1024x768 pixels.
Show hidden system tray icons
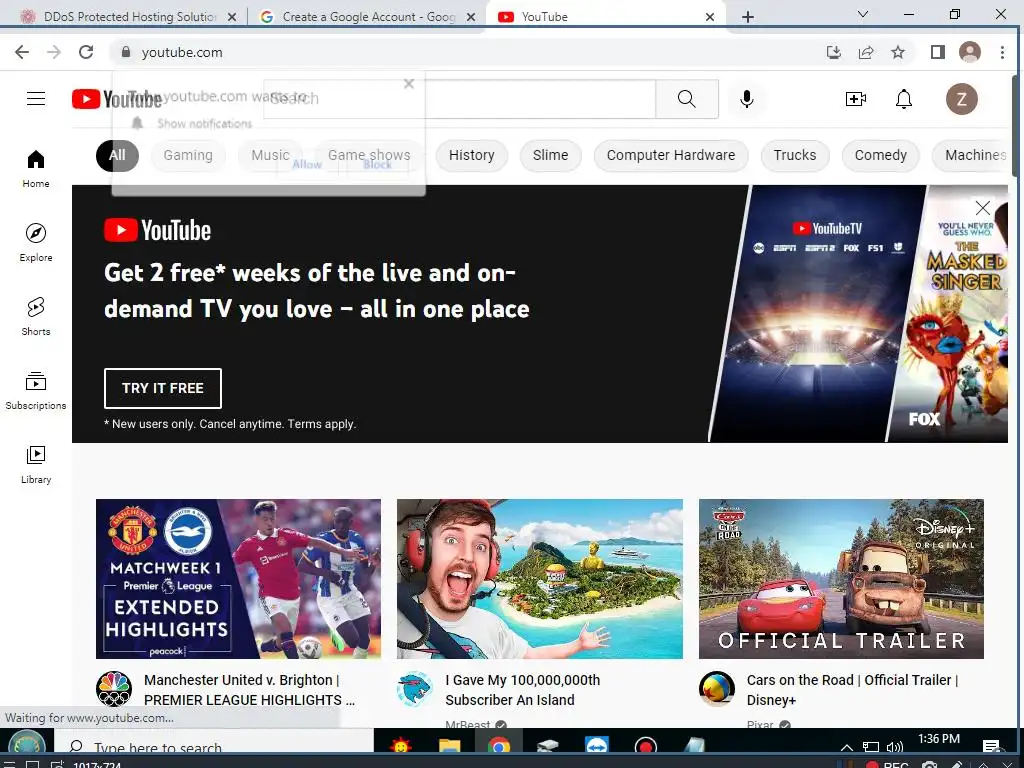pyautogui.click(x=847, y=746)
